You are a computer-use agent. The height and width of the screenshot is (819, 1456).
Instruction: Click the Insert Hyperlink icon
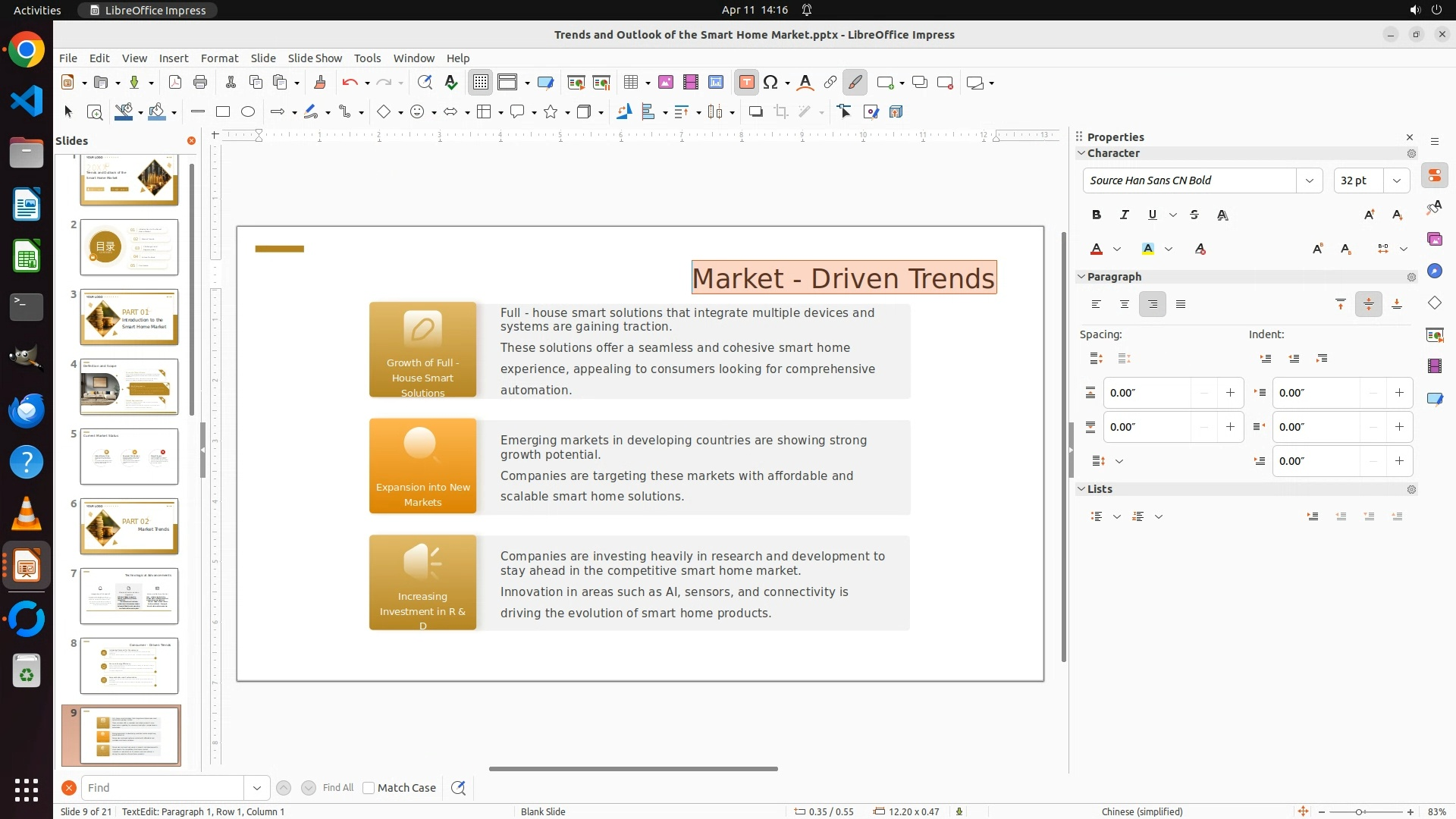(x=830, y=83)
